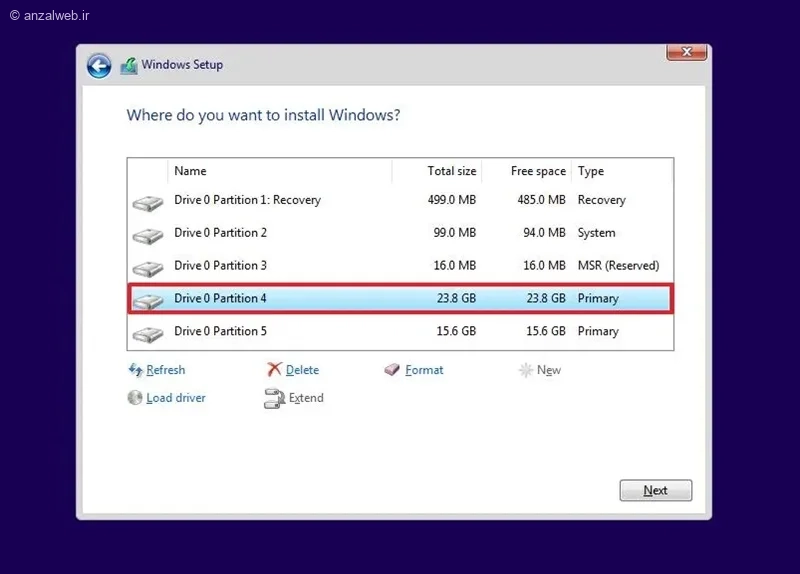The width and height of the screenshot is (800, 574).
Task: Click the Load driver disc icon
Action: click(x=135, y=397)
